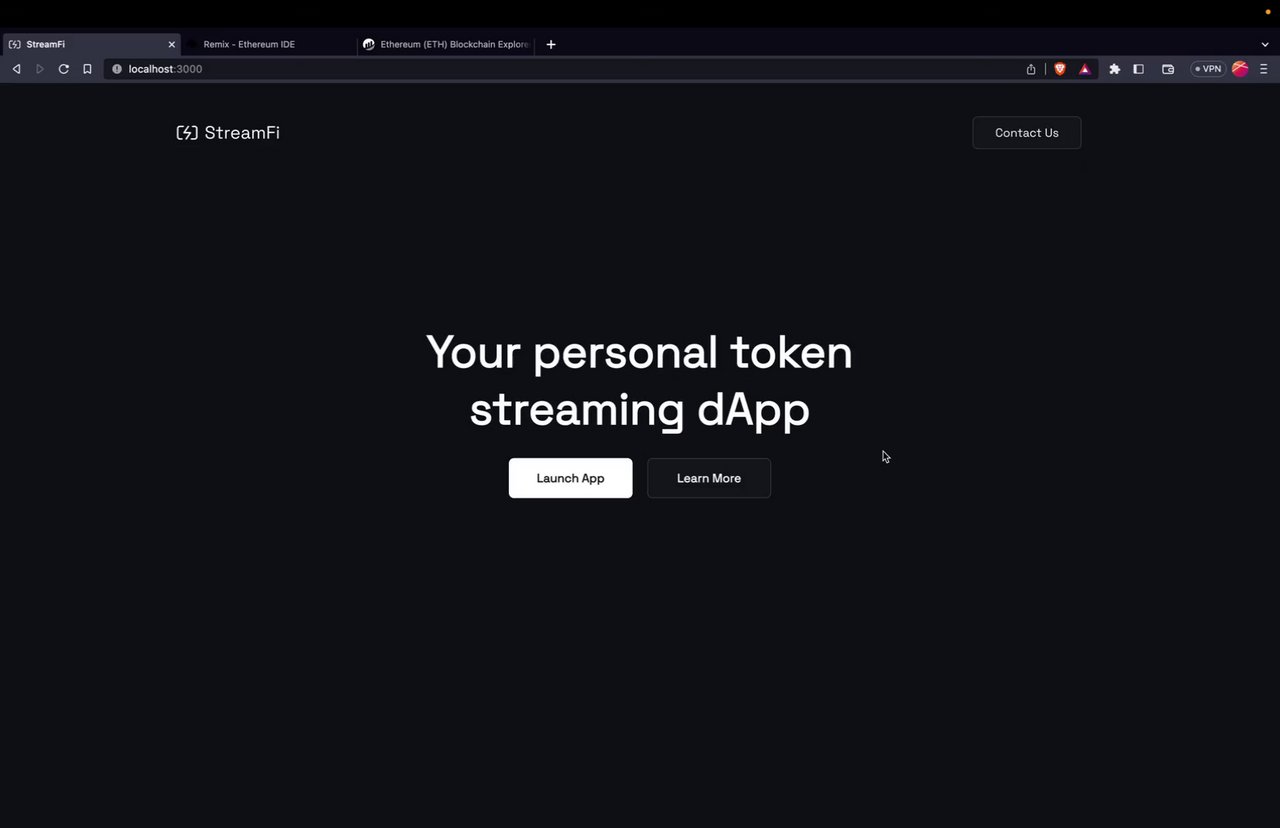Image resolution: width=1280 pixels, height=828 pixels.
Task: Open the profile avatar menu
Action: pos(1241,69)
